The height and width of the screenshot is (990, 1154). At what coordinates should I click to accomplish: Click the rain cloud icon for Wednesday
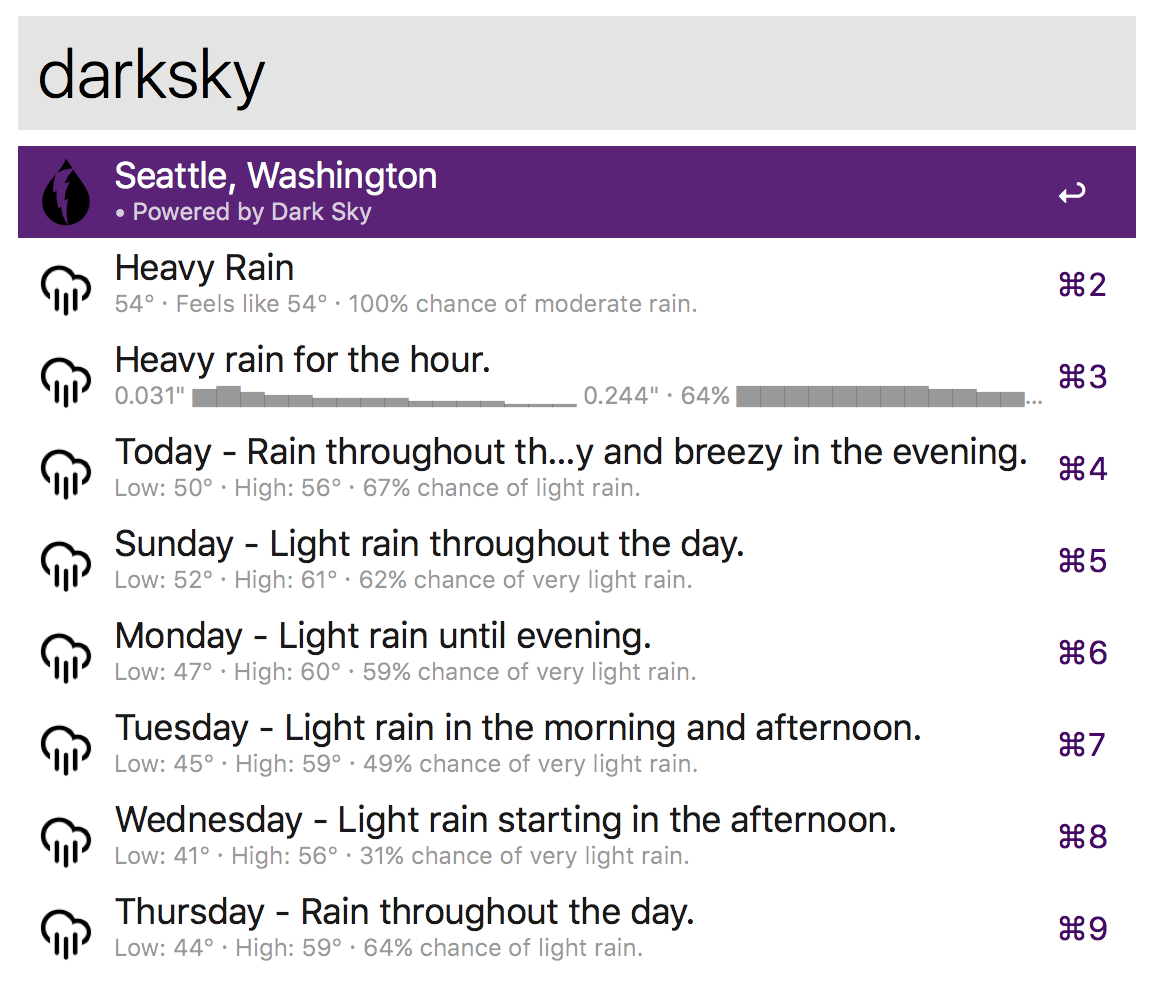tap(66, 842)
